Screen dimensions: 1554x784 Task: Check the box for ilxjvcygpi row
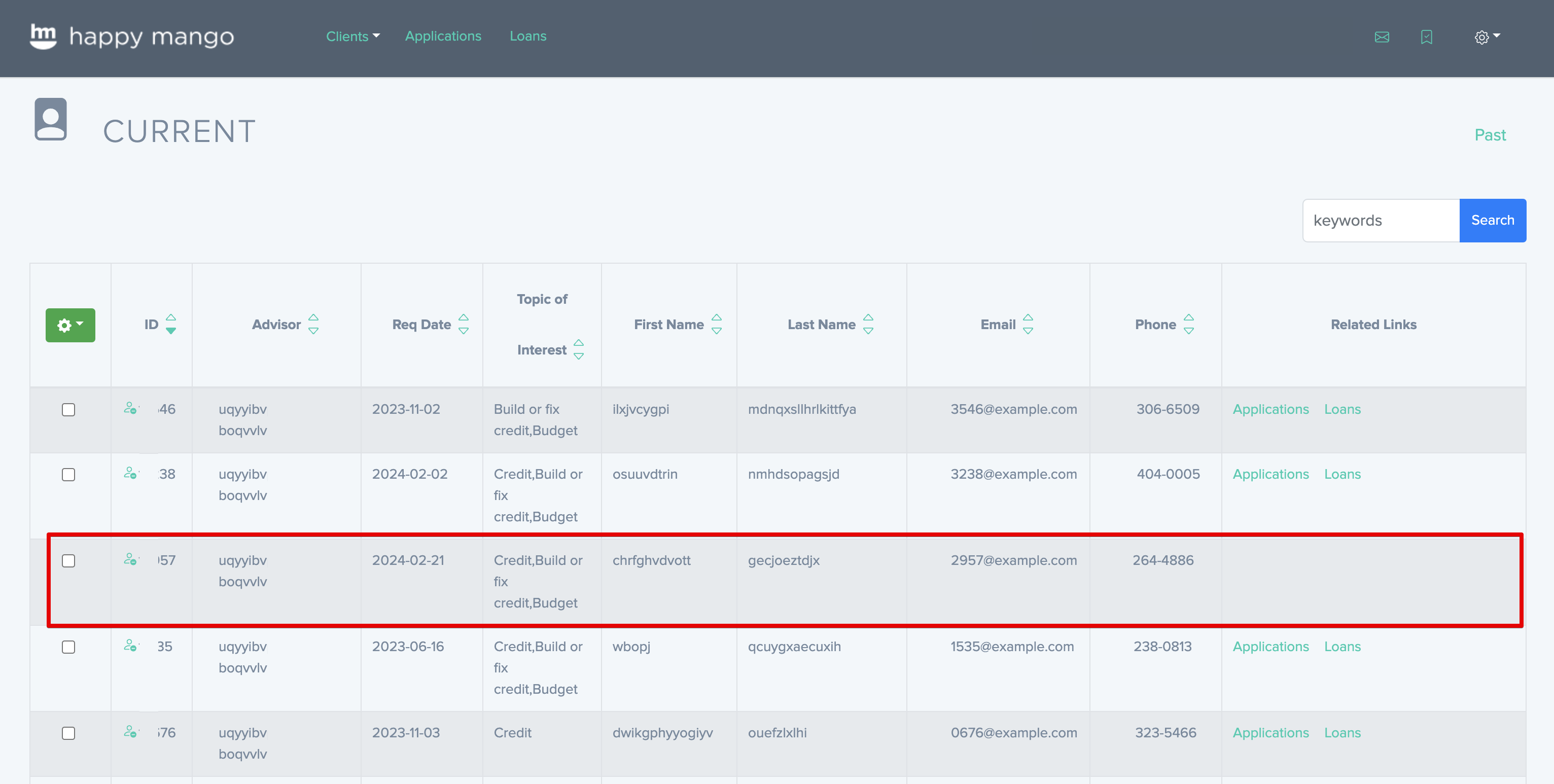(68, 410)
